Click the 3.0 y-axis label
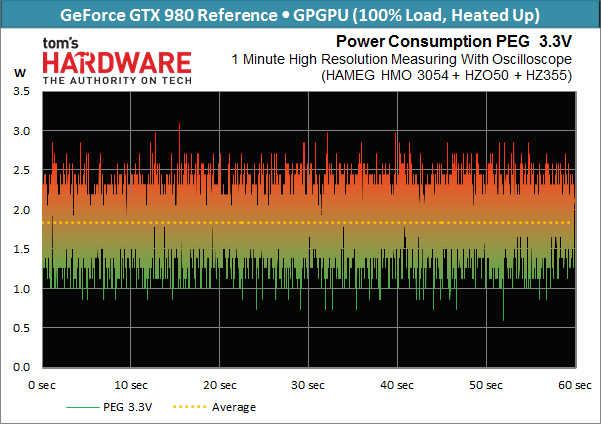The height and width of the screenshot is (424, 601). 21,131
